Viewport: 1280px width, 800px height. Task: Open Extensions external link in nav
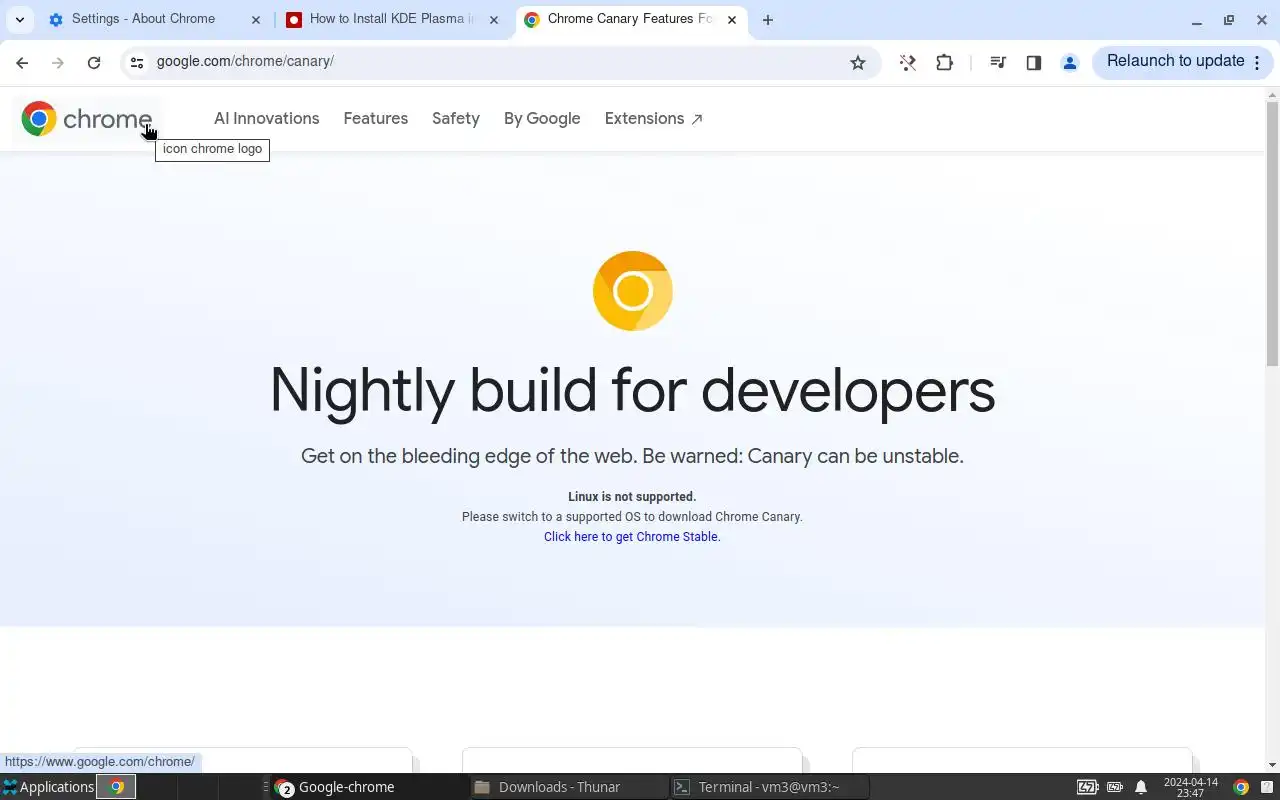(653, 118)
